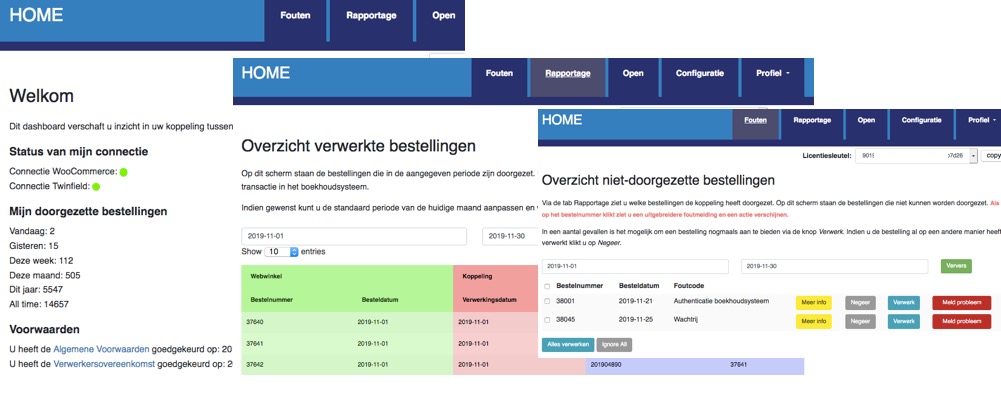The width and height of the screenshot is (1001, 398).
Task: Click Negeer for order 38001
Action: click(x=861, y=303)
